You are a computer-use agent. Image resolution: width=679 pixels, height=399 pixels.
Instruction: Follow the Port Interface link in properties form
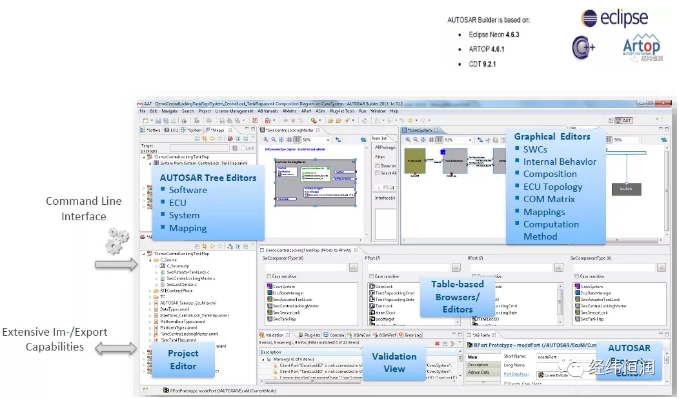click(x=516, y=374)
